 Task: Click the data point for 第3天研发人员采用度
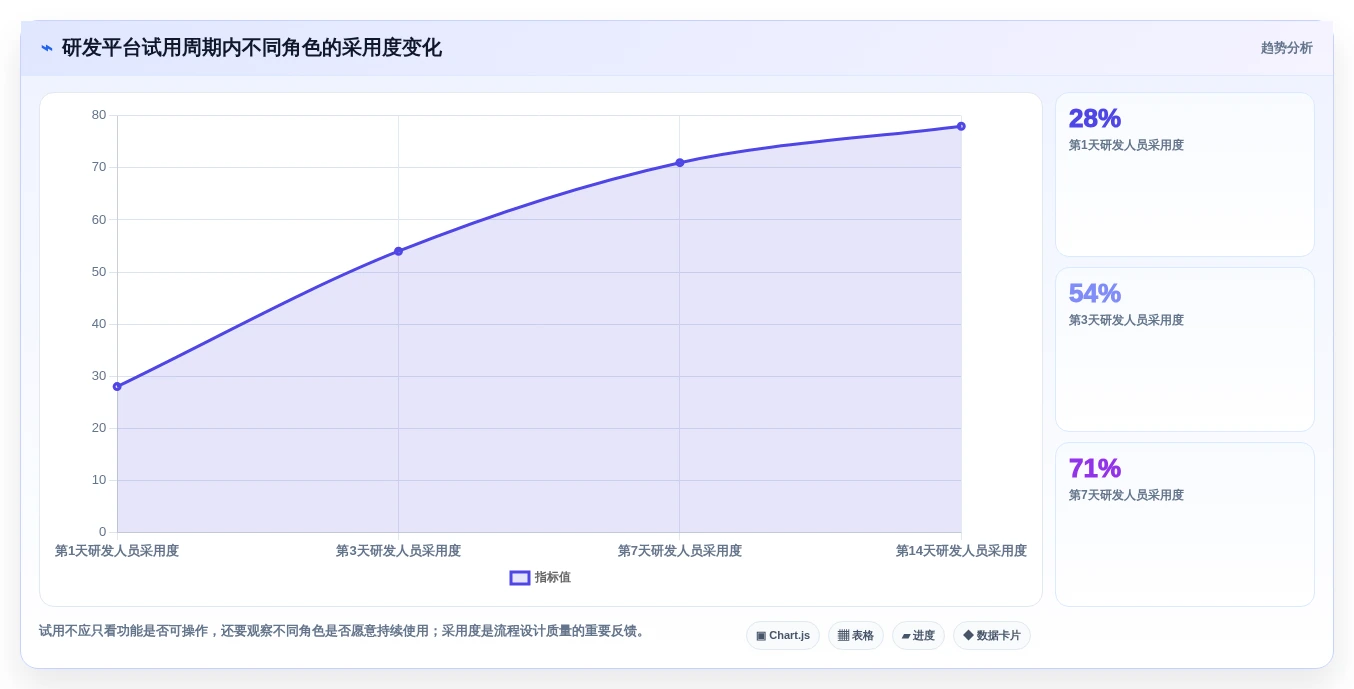click(x=398, y=251)
